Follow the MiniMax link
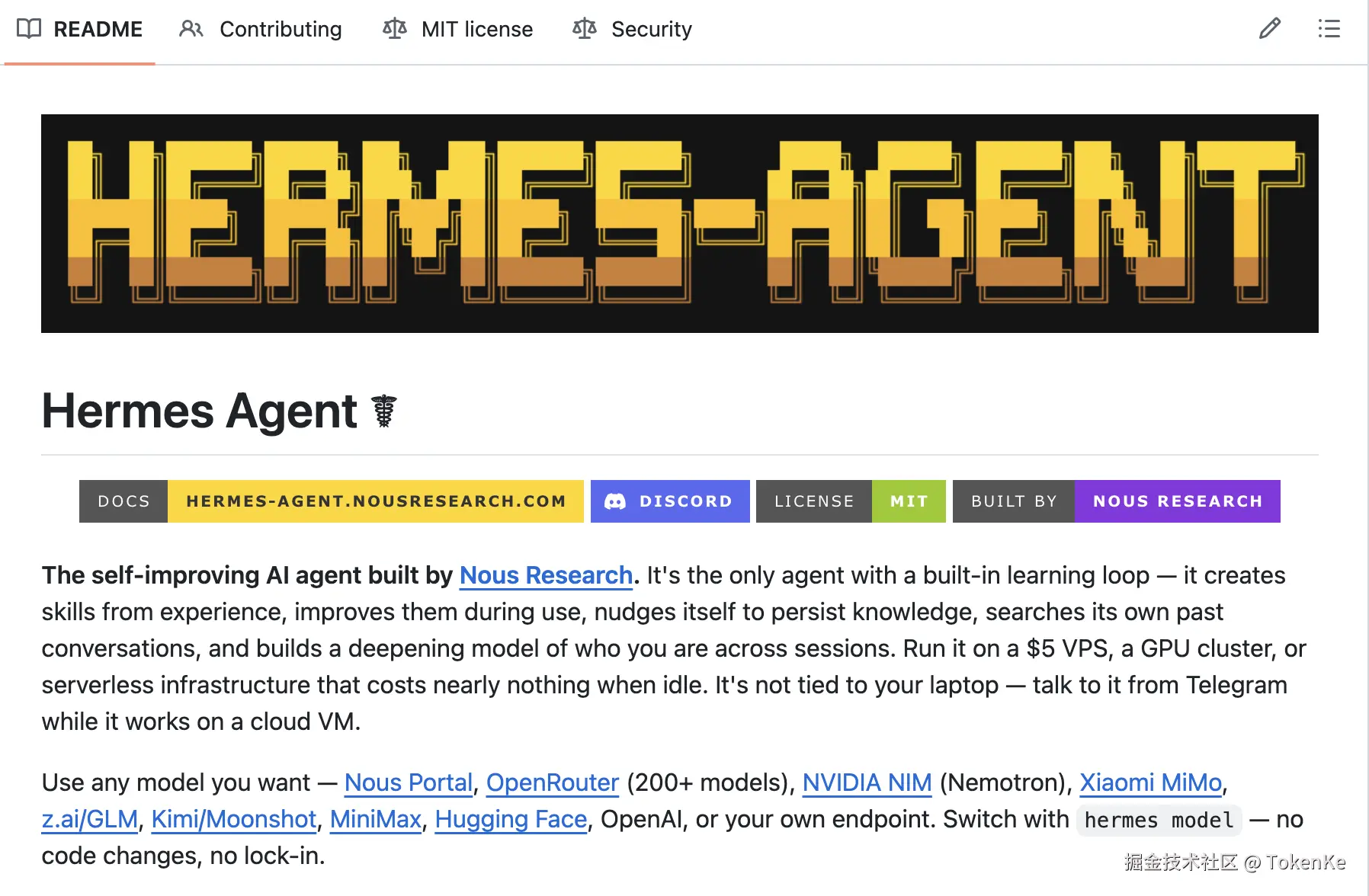Image resolution: width=1369 pixels, height=896 pixels. (376, 819)
